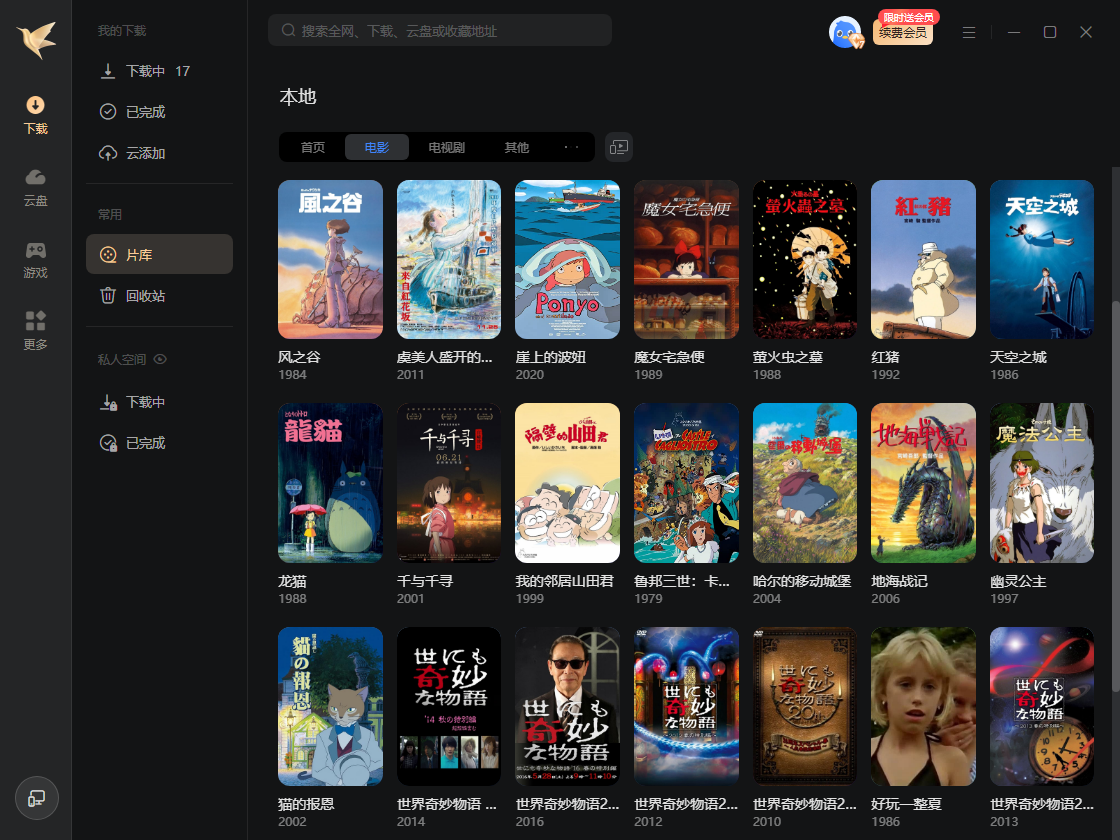
Task: Open the 地海战记 poster
Action: (923, 483)
